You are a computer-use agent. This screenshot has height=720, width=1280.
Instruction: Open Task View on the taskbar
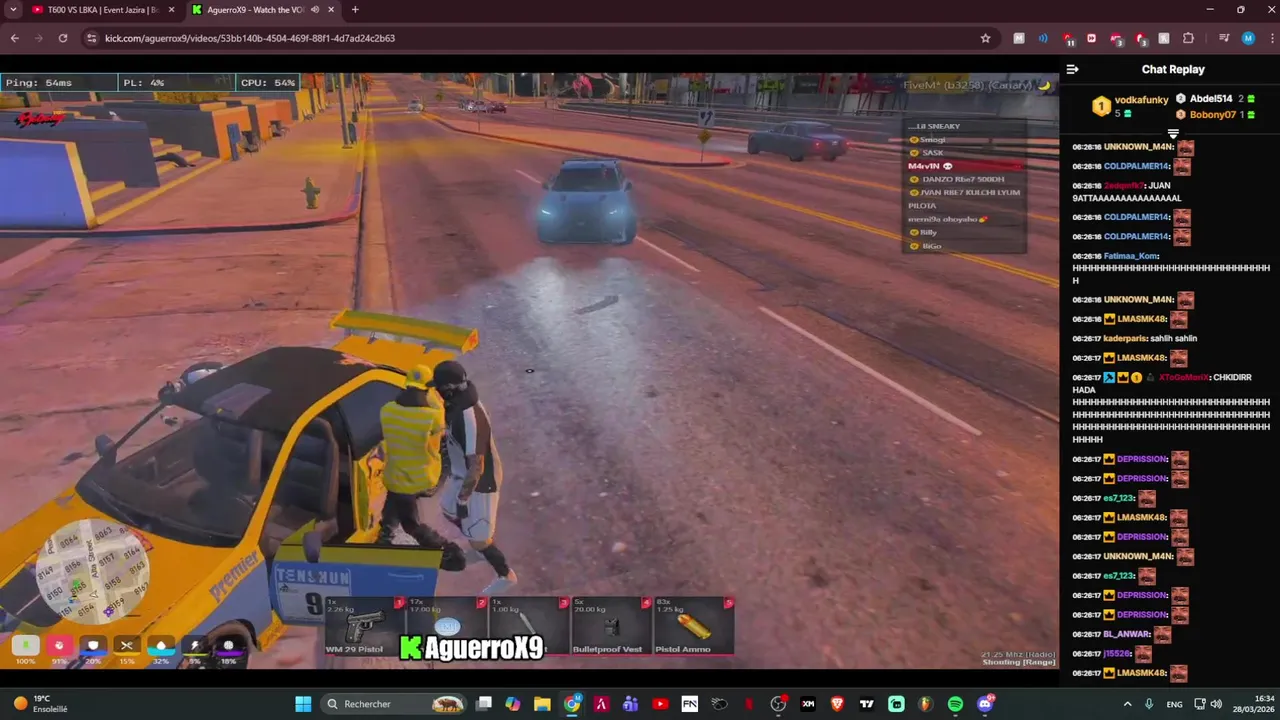484,704
